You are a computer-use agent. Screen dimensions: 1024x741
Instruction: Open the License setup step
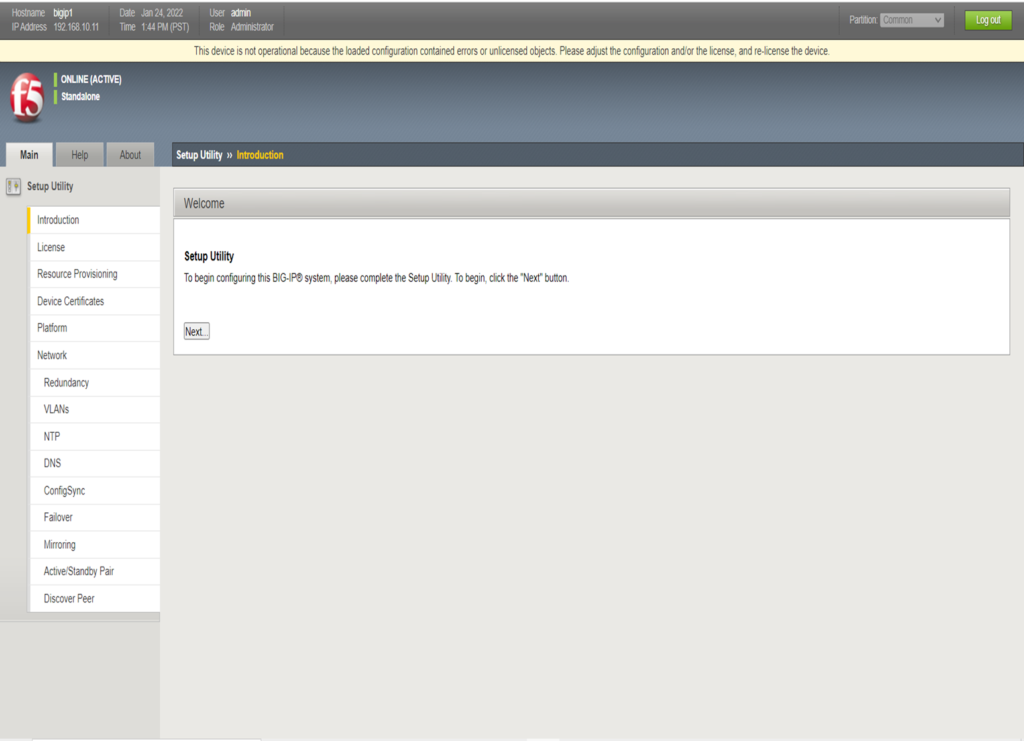click(51, 247)
